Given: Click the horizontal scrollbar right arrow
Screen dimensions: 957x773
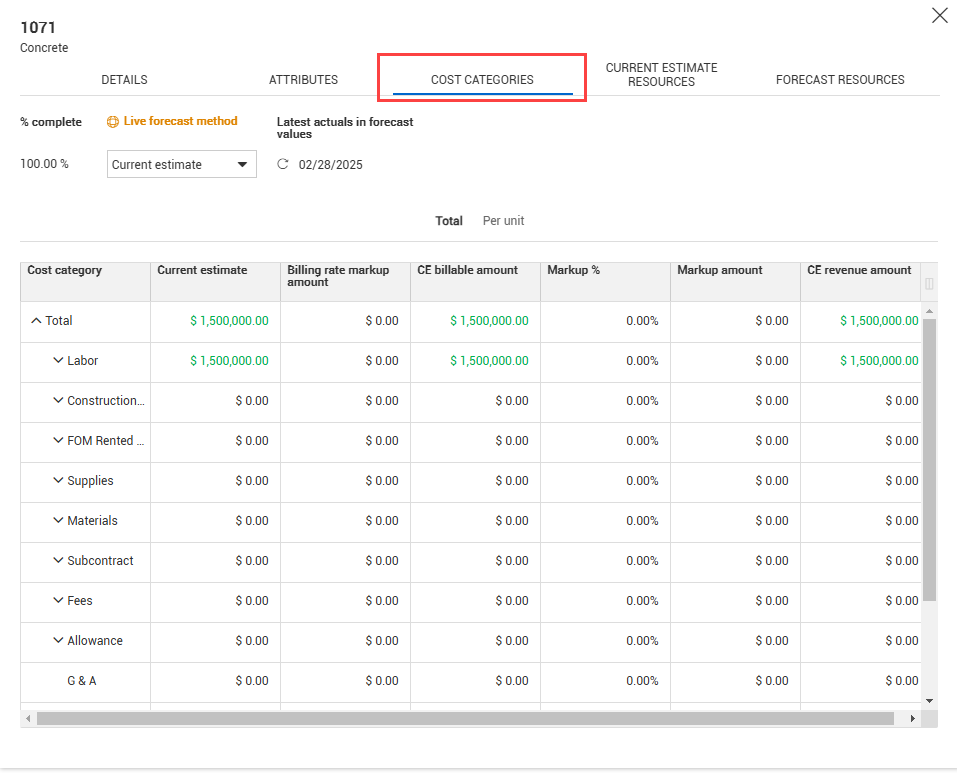Looking at the screenshot, I should 912,719.
